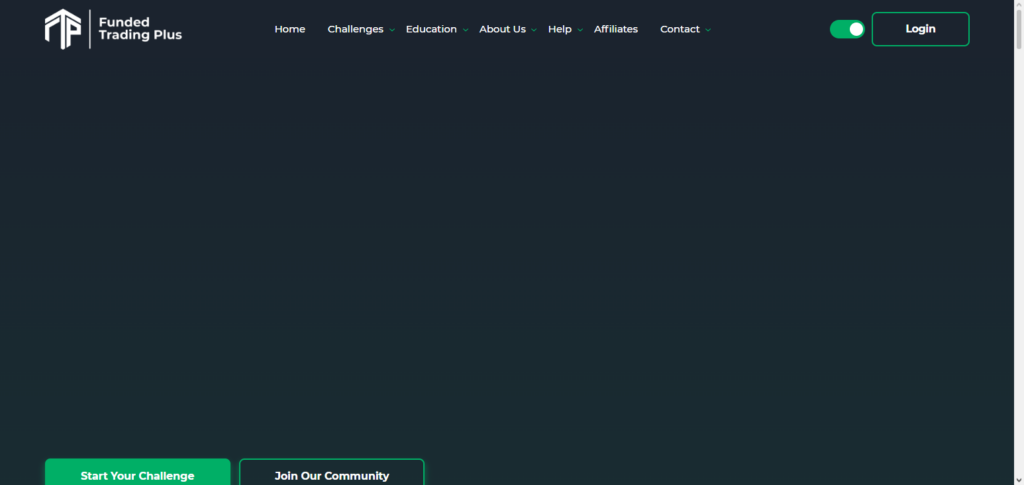This screenshot has width=1024, height=485.
Task: Expand the Help dropdown chevron
Action: pyautogui.click(x=580, y=30)
